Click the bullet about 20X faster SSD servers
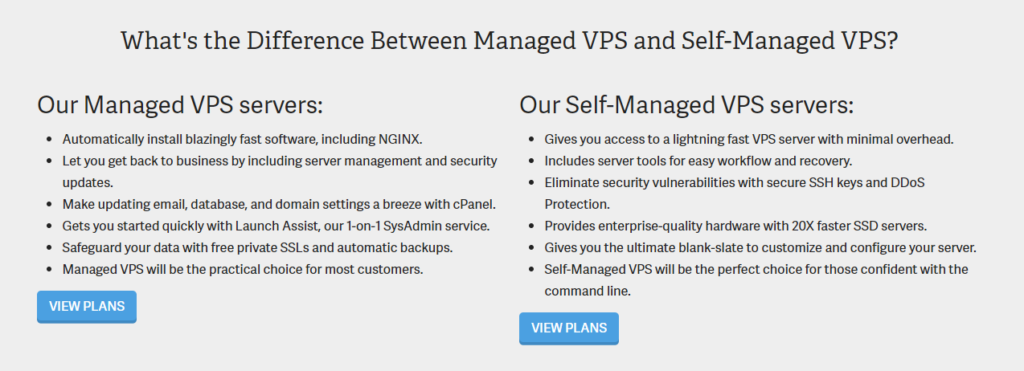This screenshot has width=1024, height=371. (x=736, y=225)
